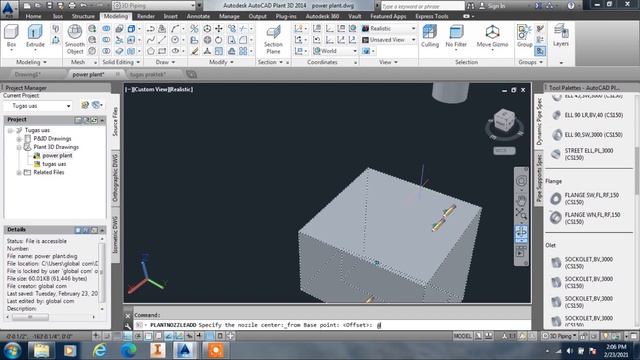
Task: Select tugas uas drawing in project tree
Action: (54, 164)
